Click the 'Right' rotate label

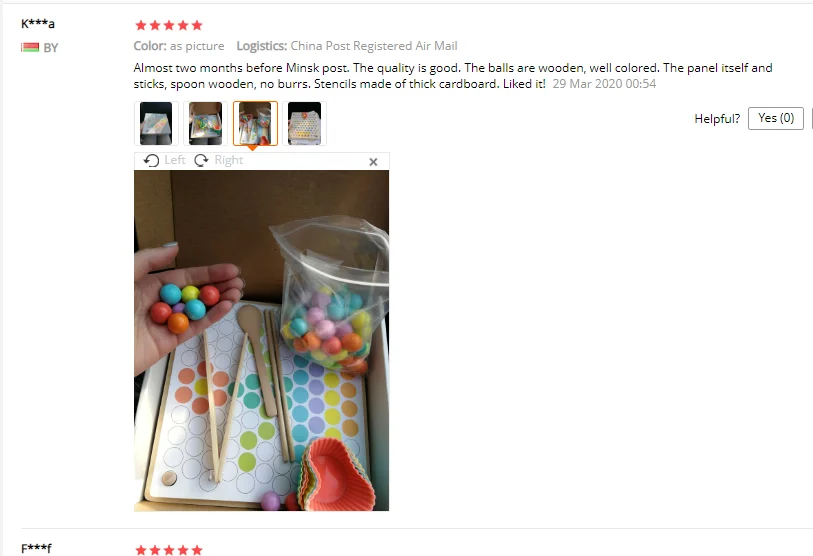point(229,160)
